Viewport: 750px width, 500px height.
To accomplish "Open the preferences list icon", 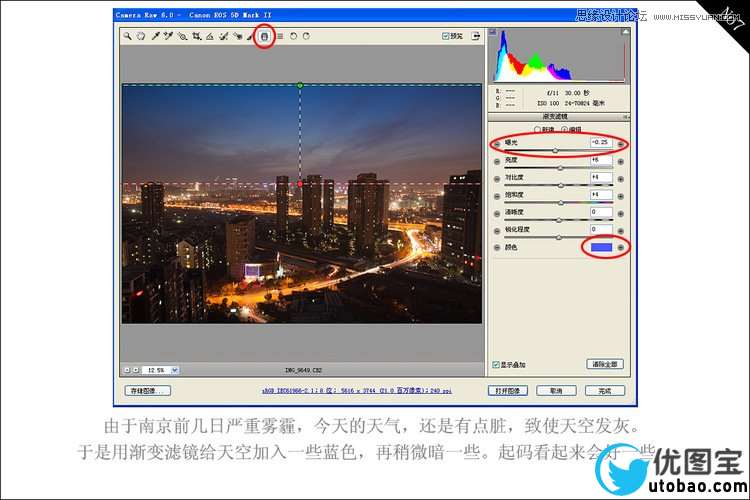I will pyautogui.click(x=280, y=36).
